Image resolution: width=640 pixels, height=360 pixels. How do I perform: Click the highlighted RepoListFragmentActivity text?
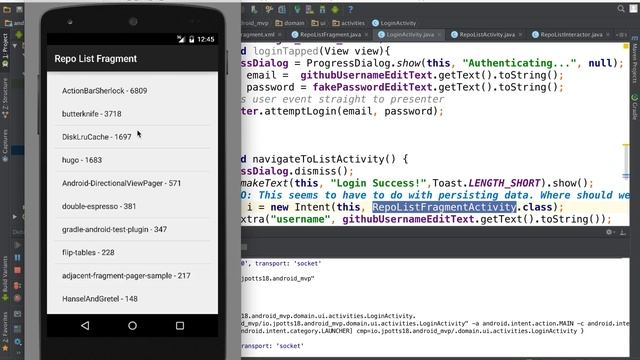[444, 207]
